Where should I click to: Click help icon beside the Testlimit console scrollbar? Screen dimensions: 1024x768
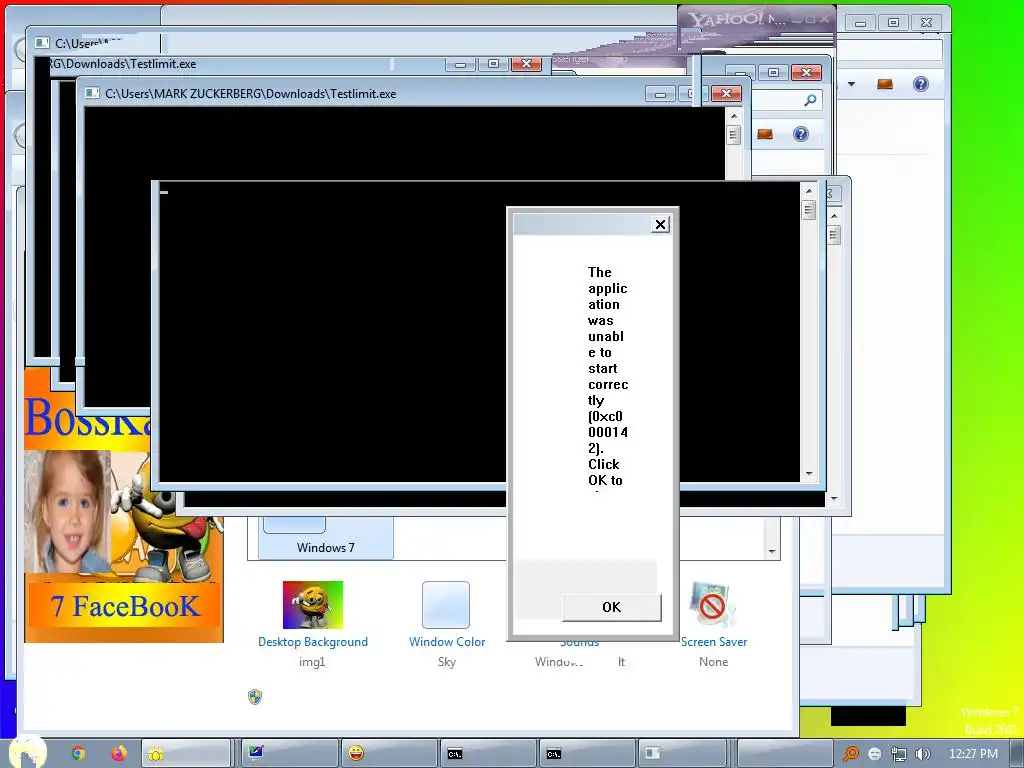(801, 134)
